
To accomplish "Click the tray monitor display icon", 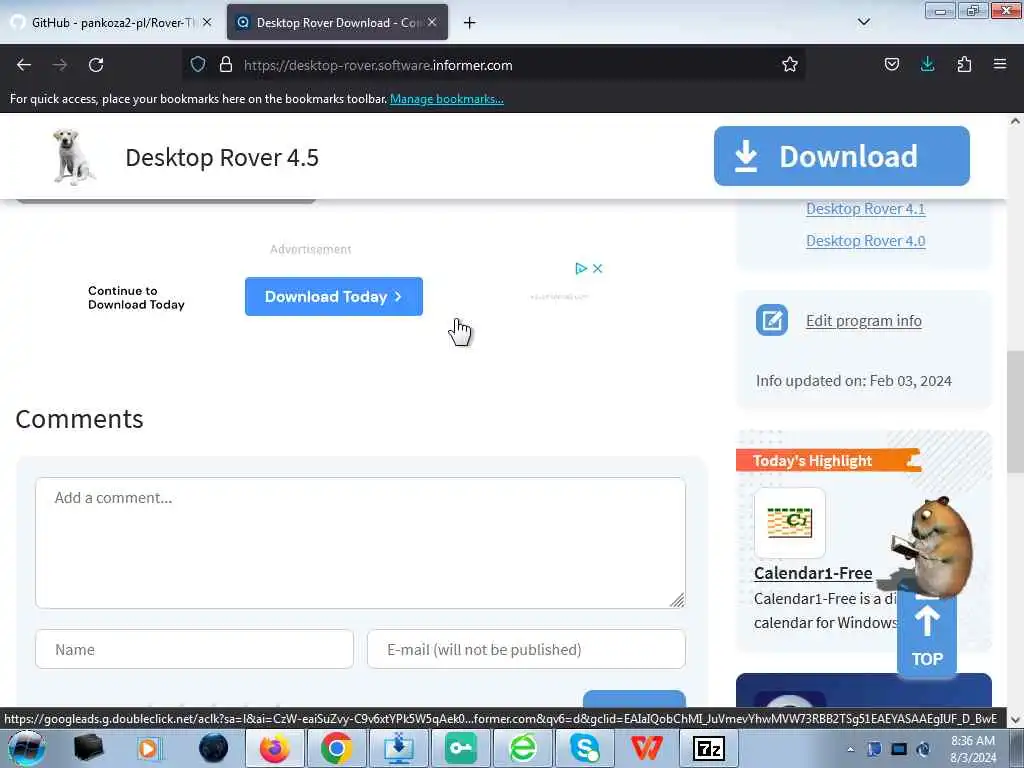I will (x=899, y=749).
